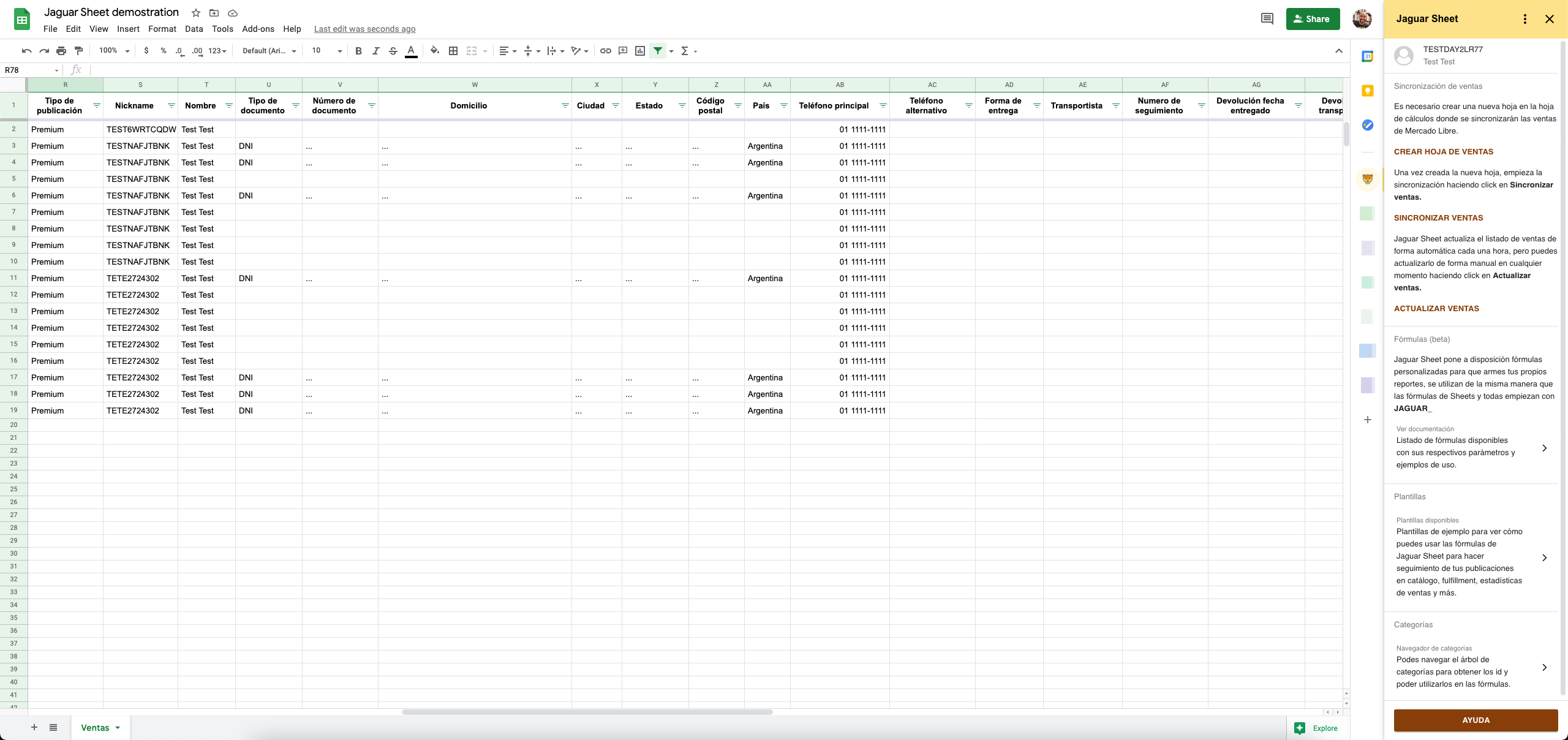Image resolution: width=1568 pixels, height=740 pixels.
Task: Select the paint format tool
Action: pos(78,51)
